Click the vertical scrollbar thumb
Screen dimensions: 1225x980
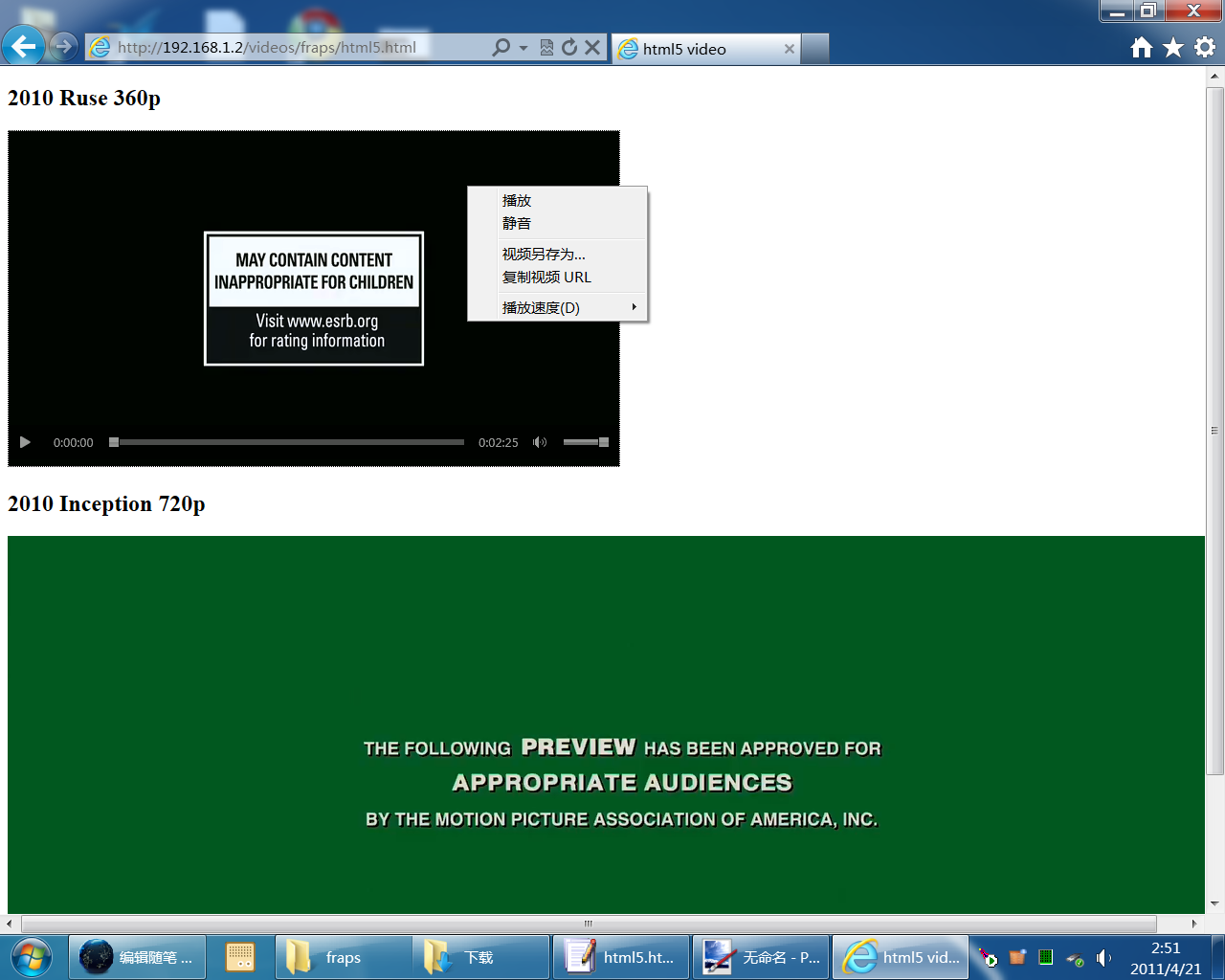(1214, 431)
